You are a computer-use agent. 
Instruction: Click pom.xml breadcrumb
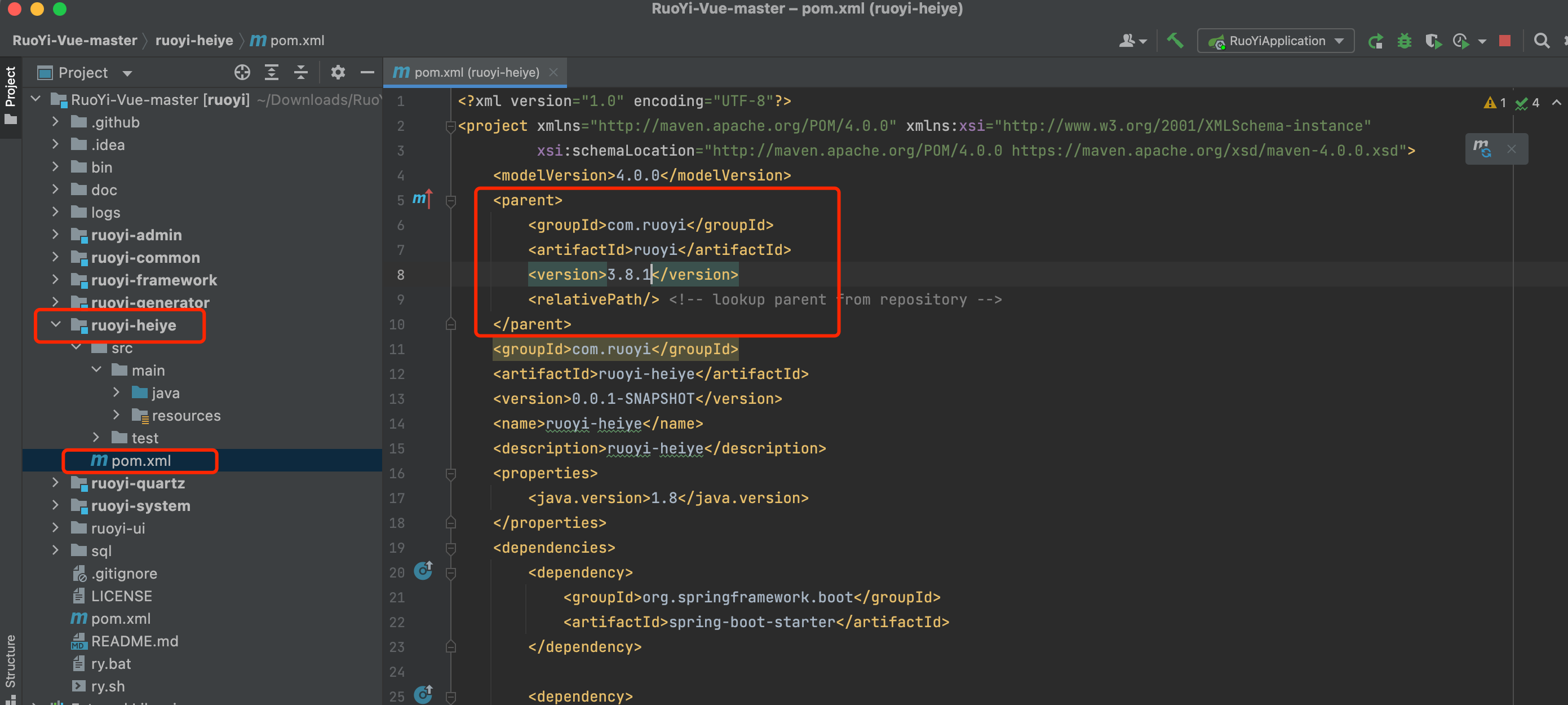[x=287, y=40]
